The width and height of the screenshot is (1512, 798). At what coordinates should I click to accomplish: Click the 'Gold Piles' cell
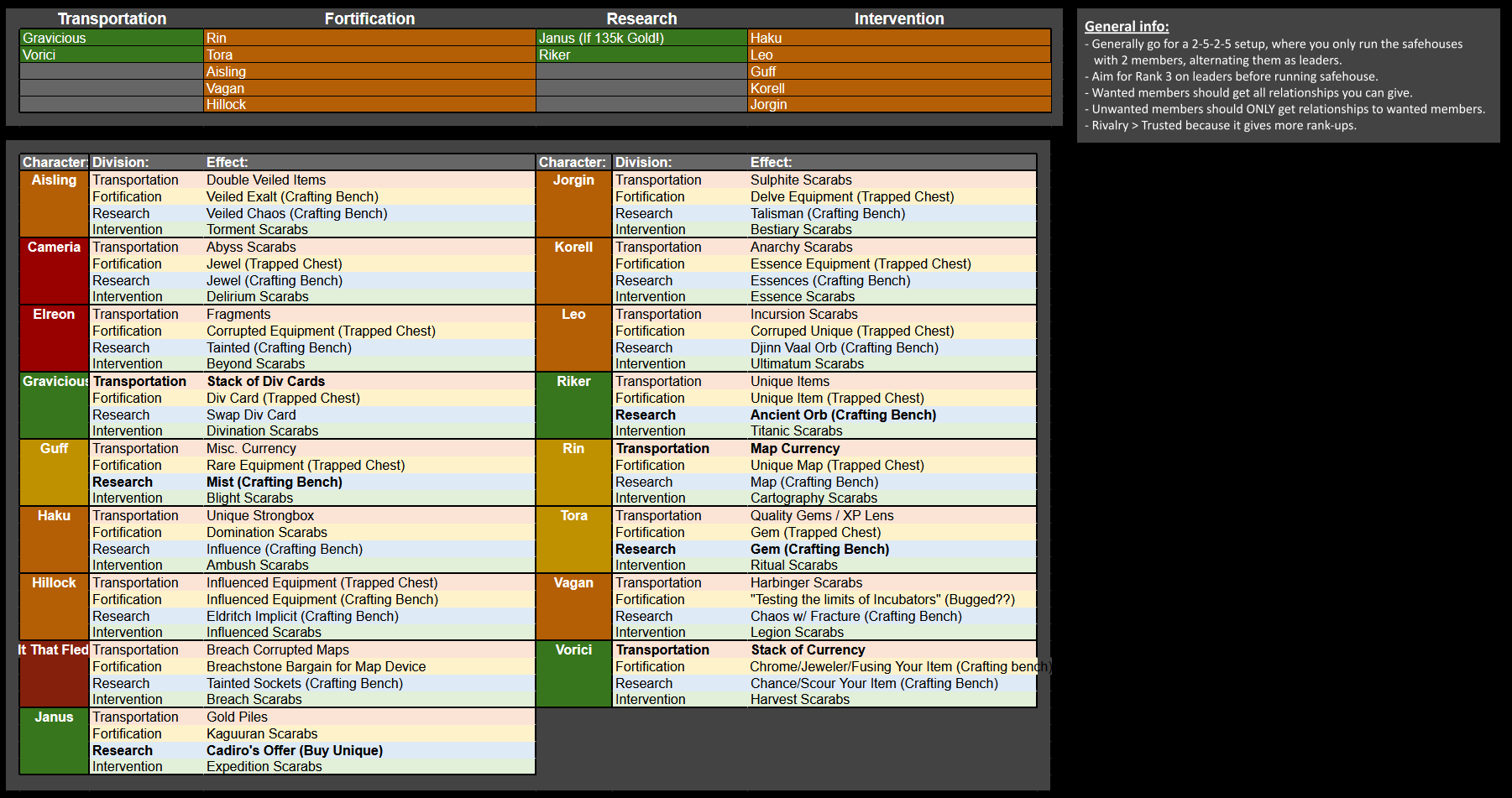(x=369, y=717)
